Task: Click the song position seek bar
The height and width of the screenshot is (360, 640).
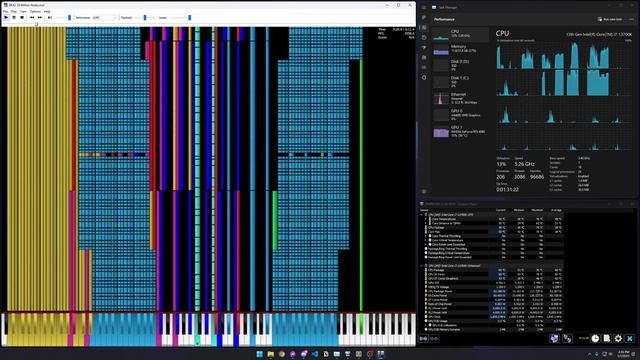Action: coord(208,24)
